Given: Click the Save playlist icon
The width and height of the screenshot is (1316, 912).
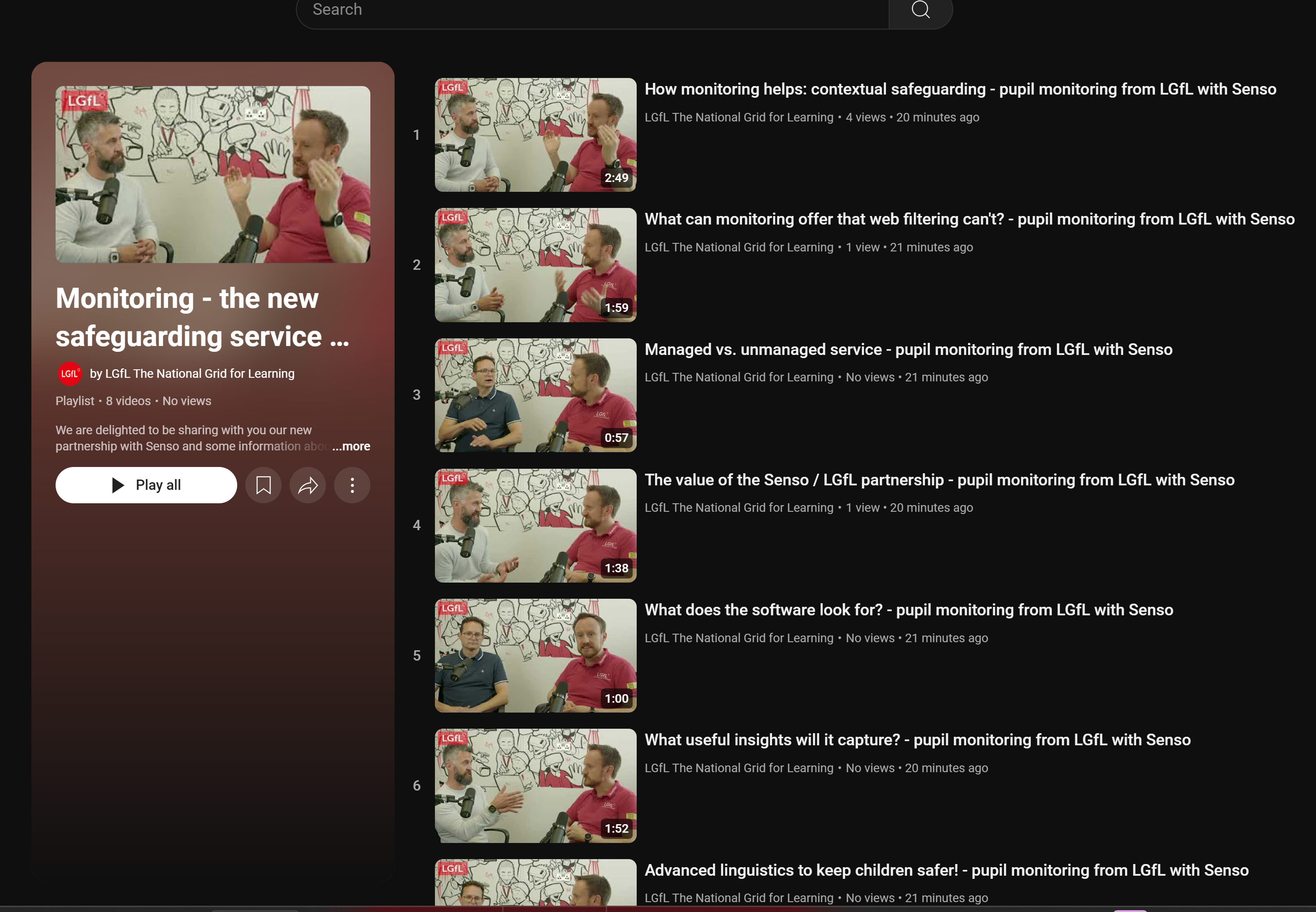Looking at the screenshot, I should [x=263, y=485].
